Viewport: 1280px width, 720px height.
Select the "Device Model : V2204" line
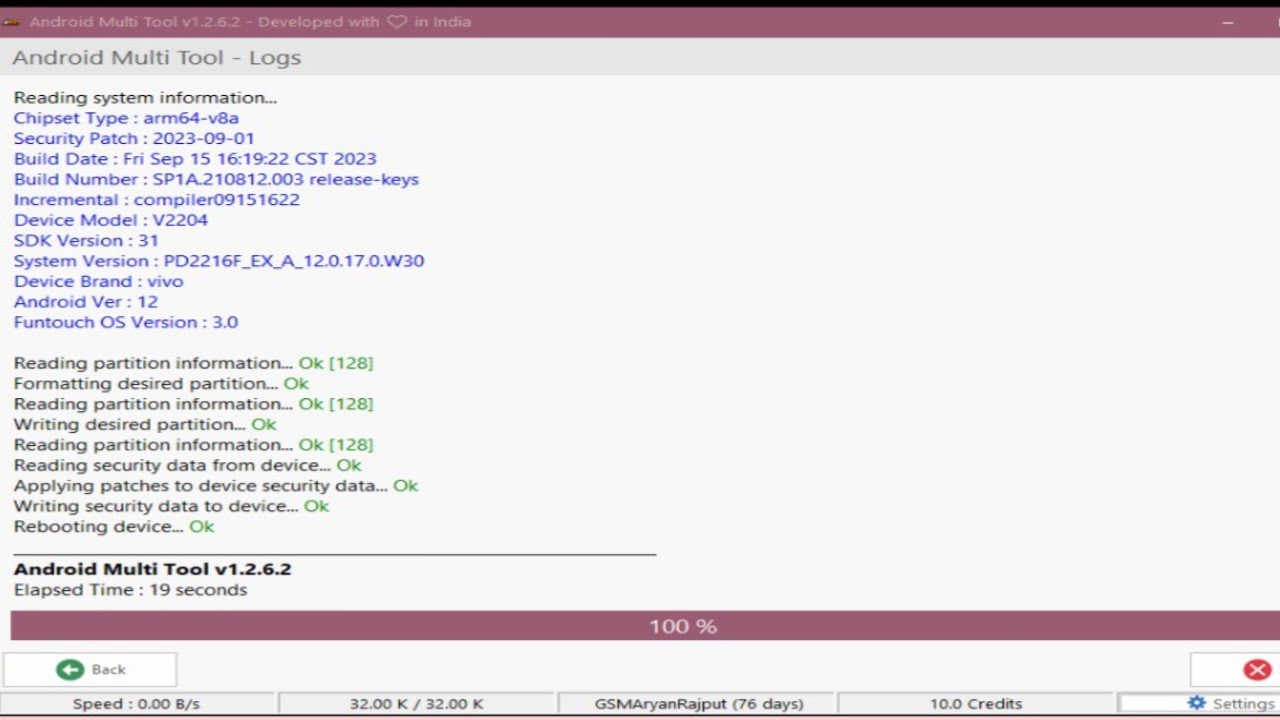pos(111,220)
